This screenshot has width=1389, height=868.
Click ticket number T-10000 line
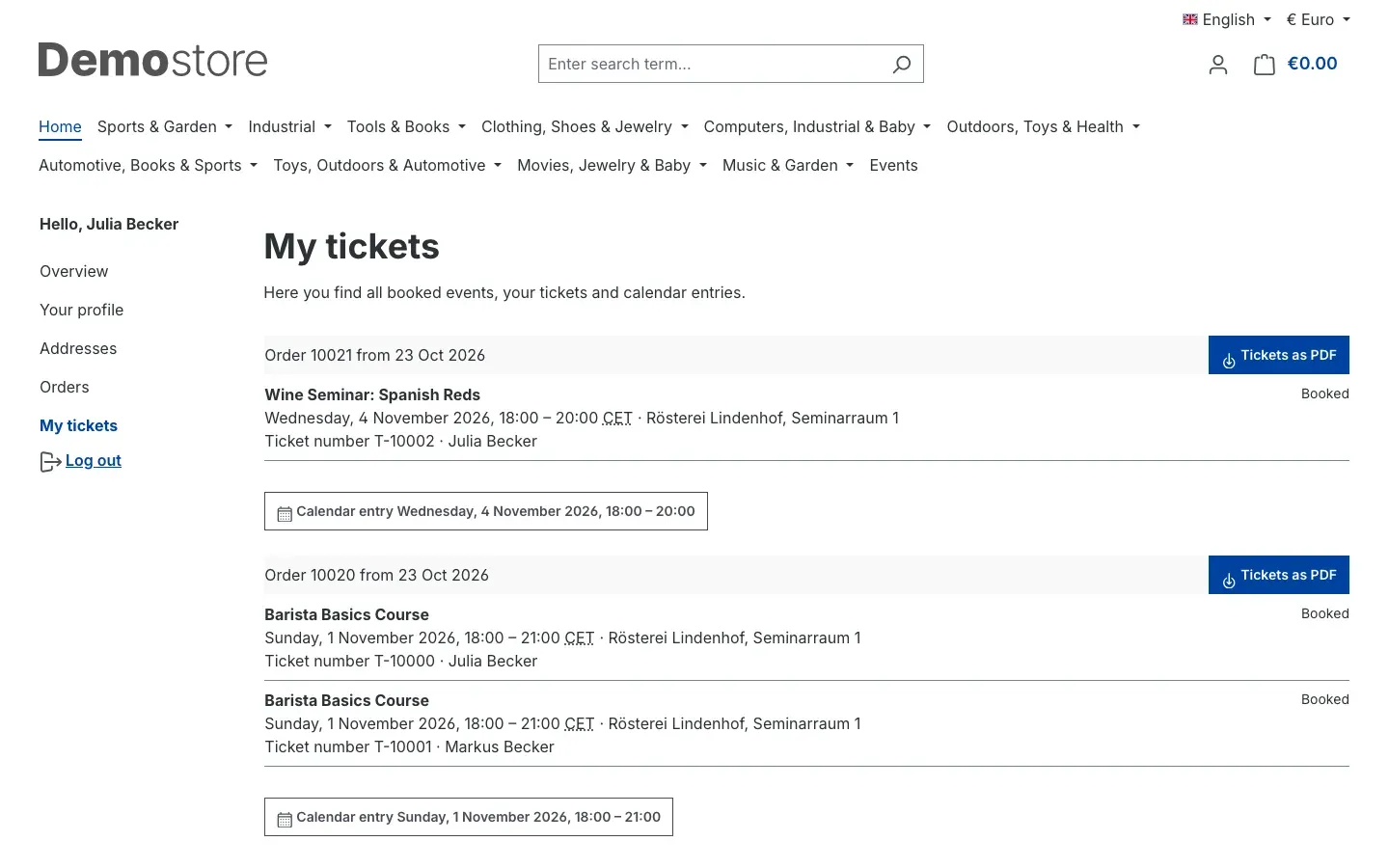pos(401,661)
